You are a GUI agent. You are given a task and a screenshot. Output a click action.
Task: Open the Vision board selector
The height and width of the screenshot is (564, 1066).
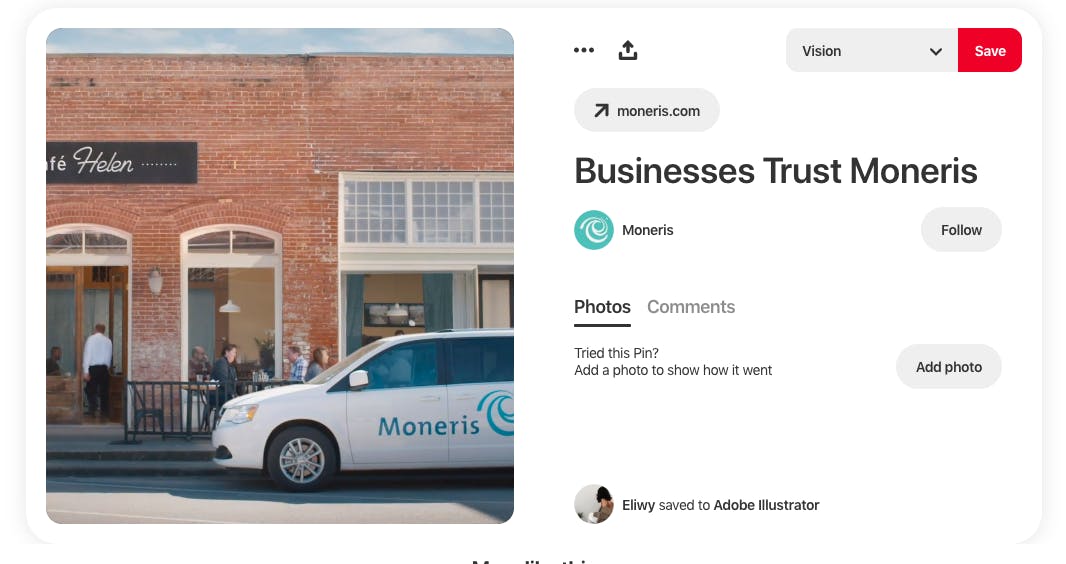pyautogui.click(x=872, y=50)
